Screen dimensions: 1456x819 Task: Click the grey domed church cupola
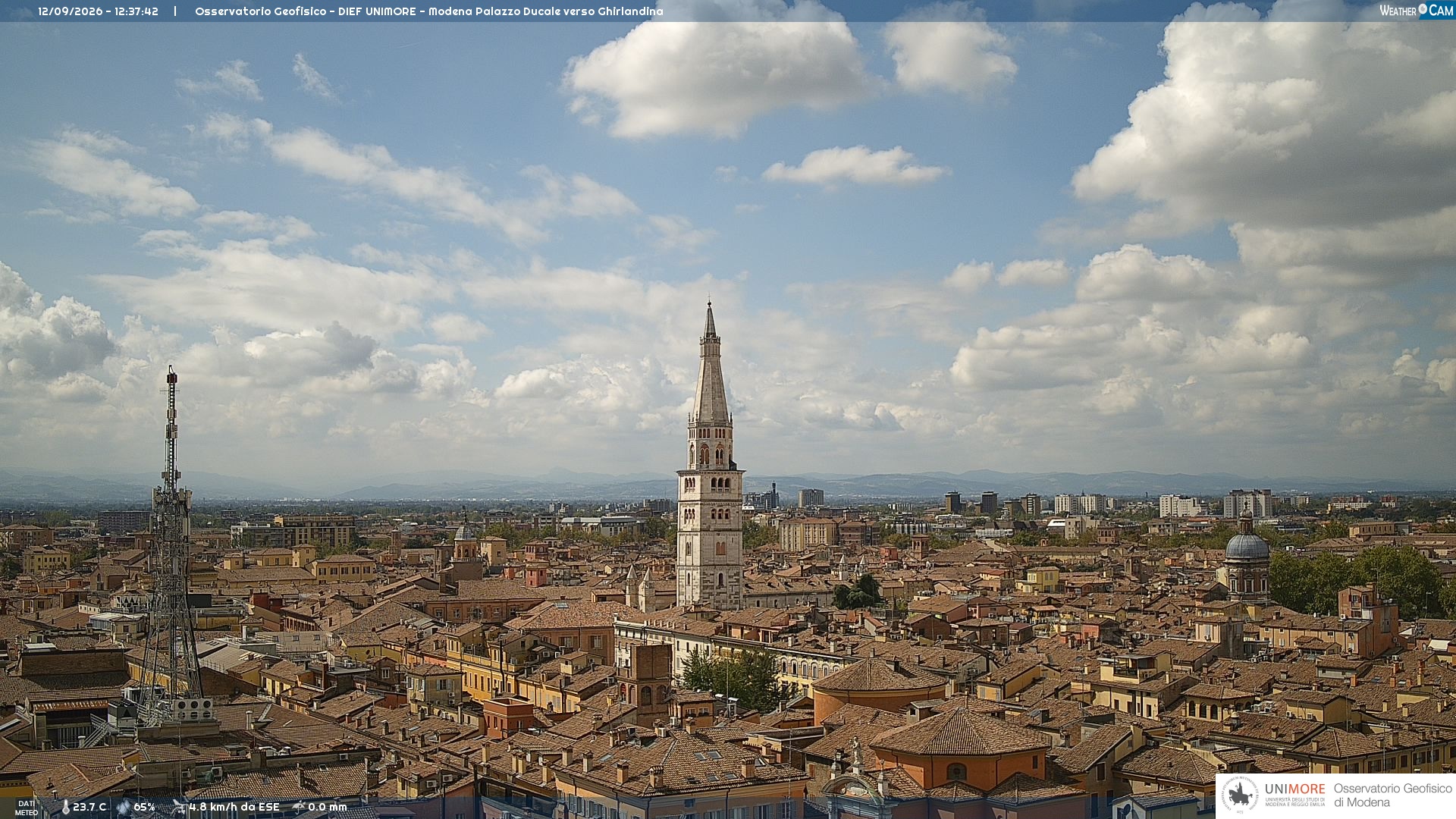pos(1247,544)
